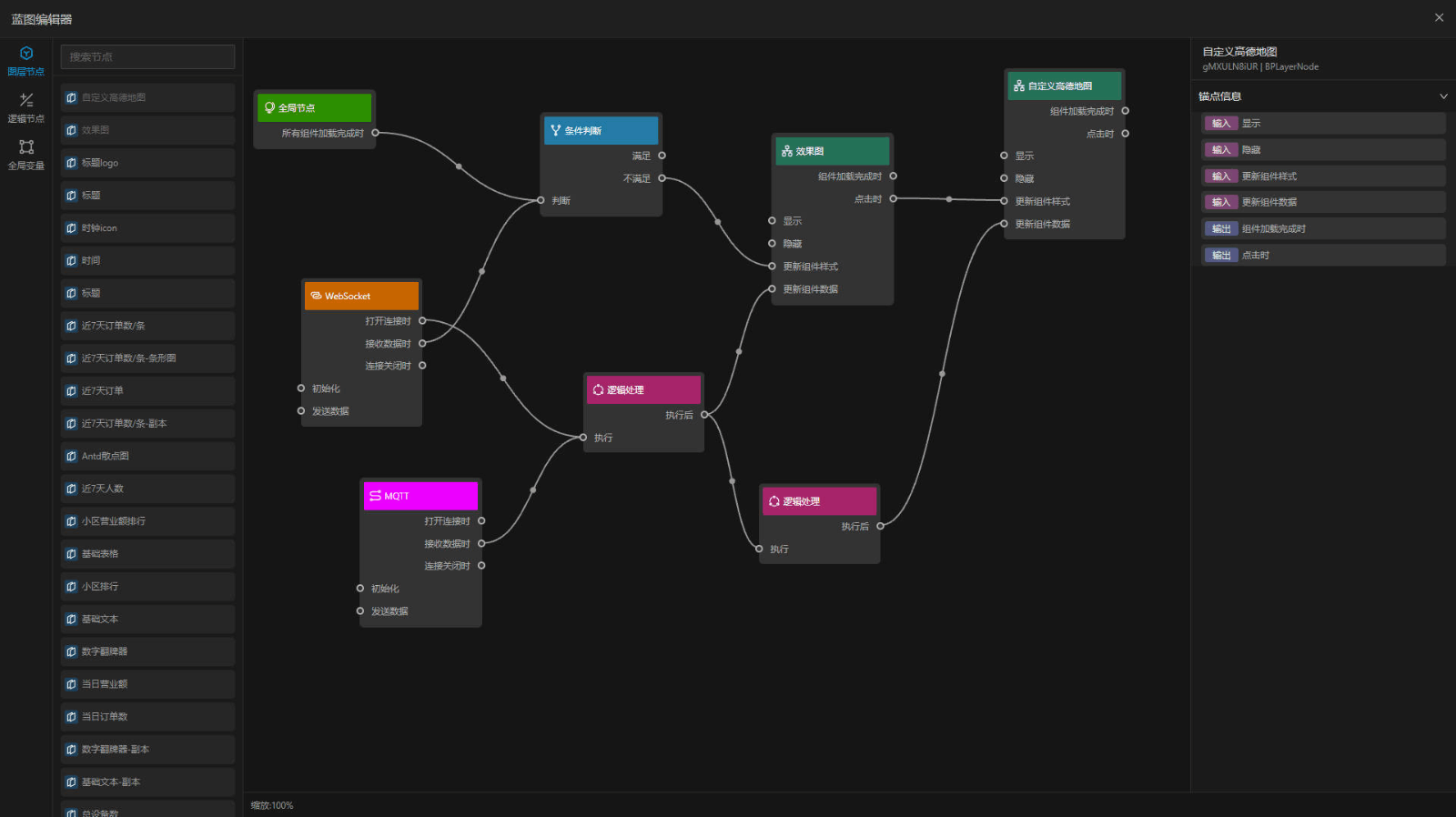Select the 当日订单数 layer item

click(147, 717)
